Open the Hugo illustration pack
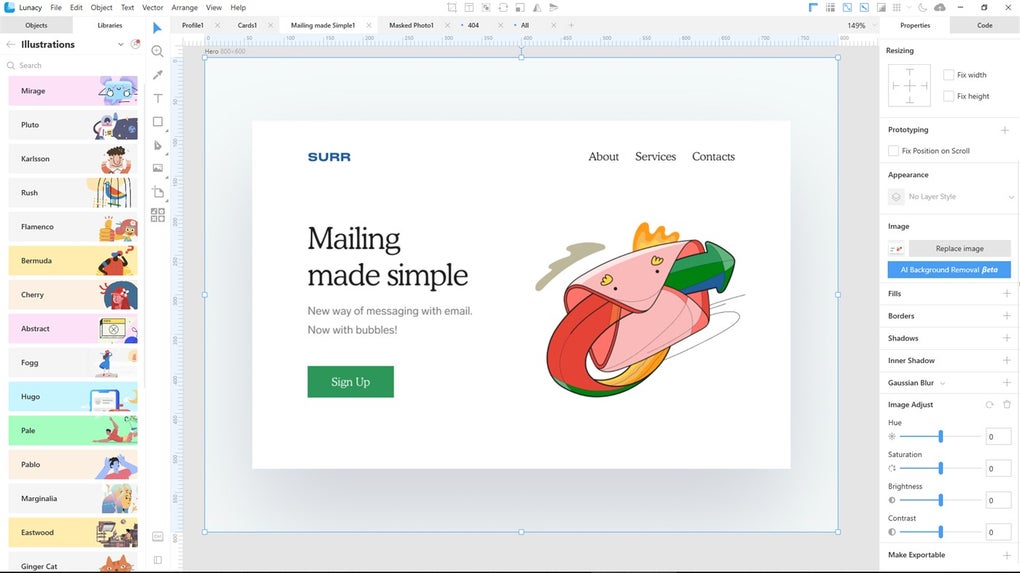 click(x=73, y=397)
